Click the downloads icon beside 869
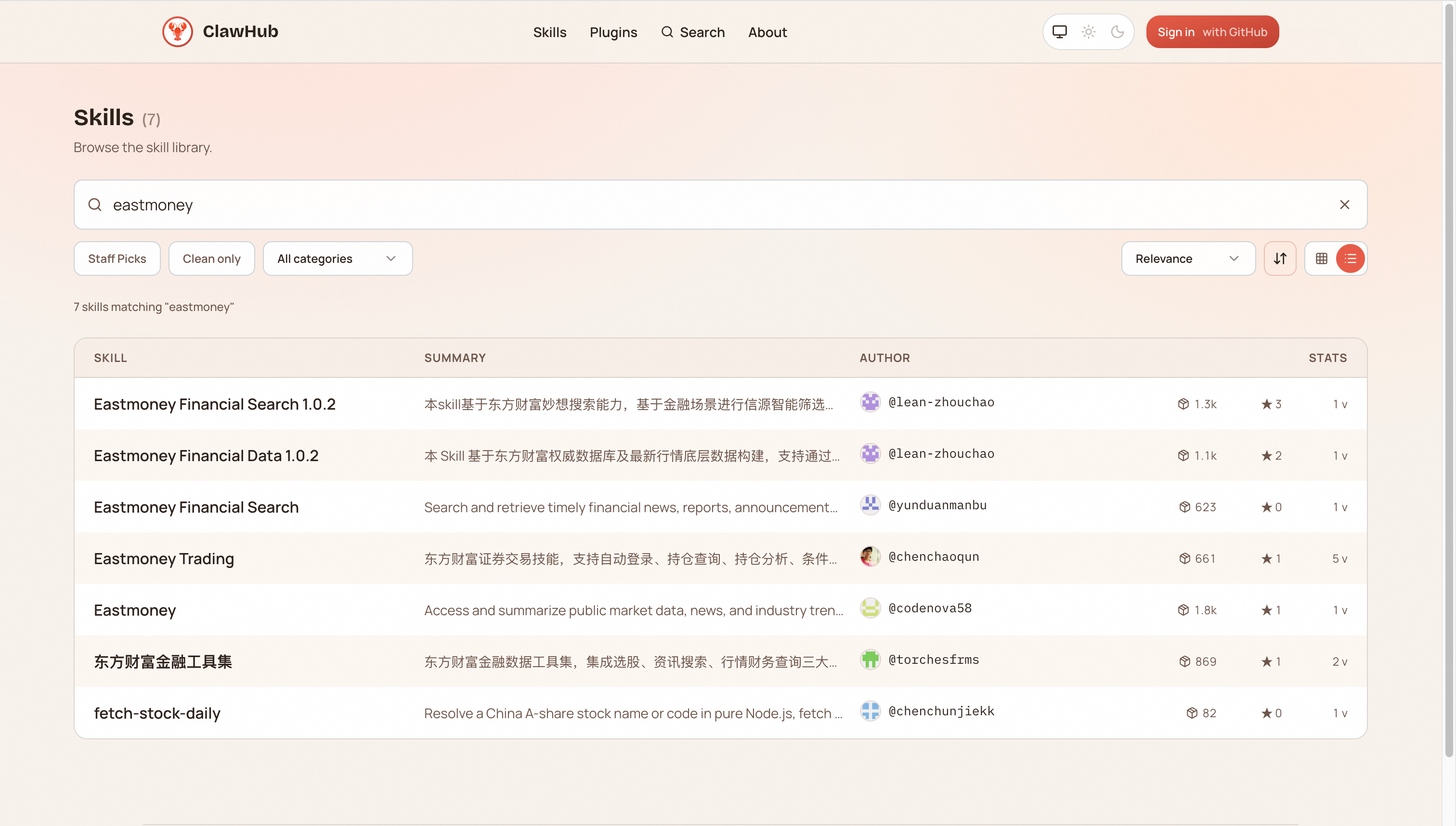1456x826 pixels. 1185,662
